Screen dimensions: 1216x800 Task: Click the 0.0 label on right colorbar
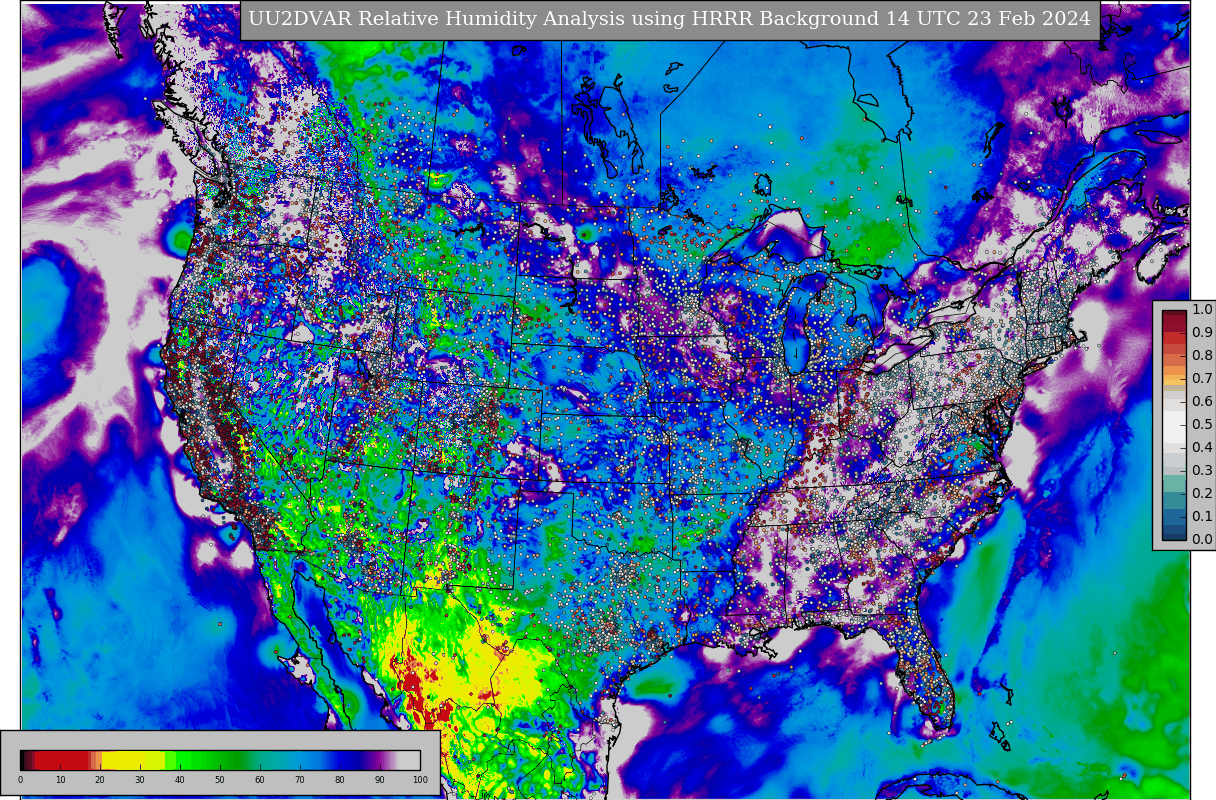pyautogui.click(x=1202, y=539)
